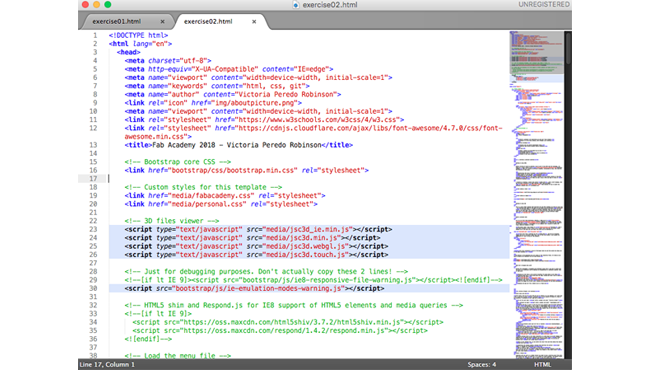Click the media/fabacademy.css link line
The image size is (650, 370).
click(225, 196)
